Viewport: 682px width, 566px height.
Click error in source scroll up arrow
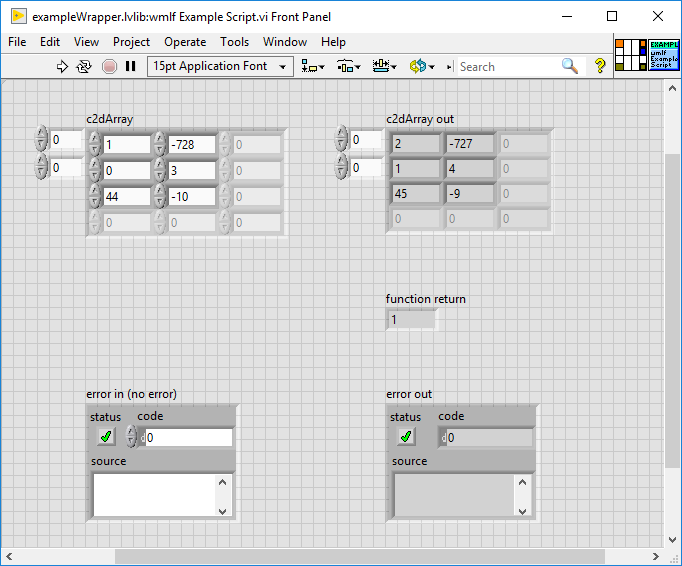click(222, 482)
